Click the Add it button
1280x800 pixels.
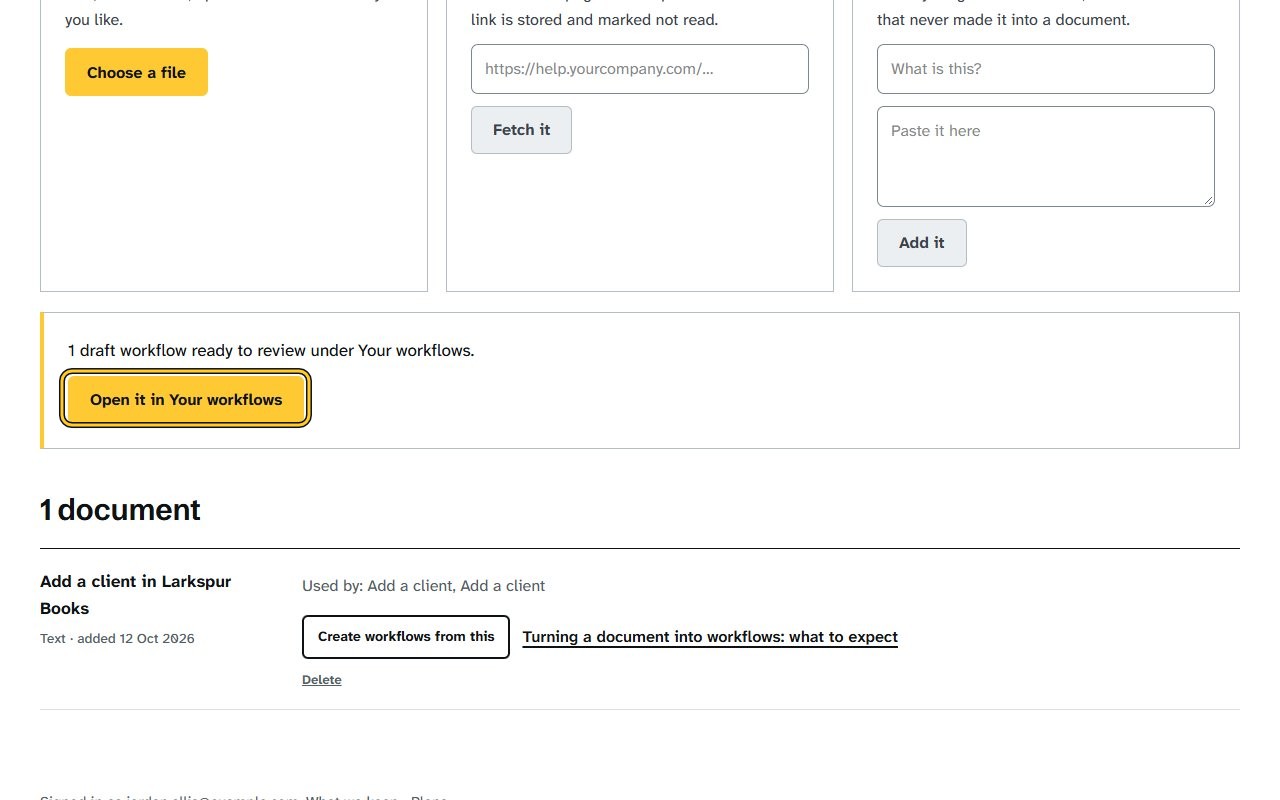point(922,243)
